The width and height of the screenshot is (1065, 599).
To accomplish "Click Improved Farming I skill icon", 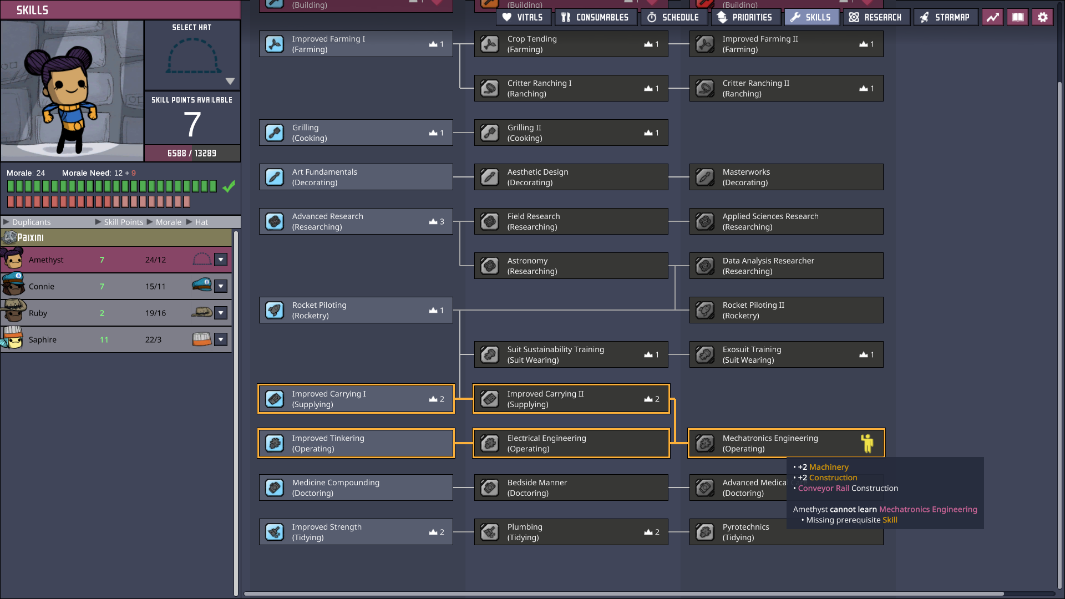I will coord(274,44).
